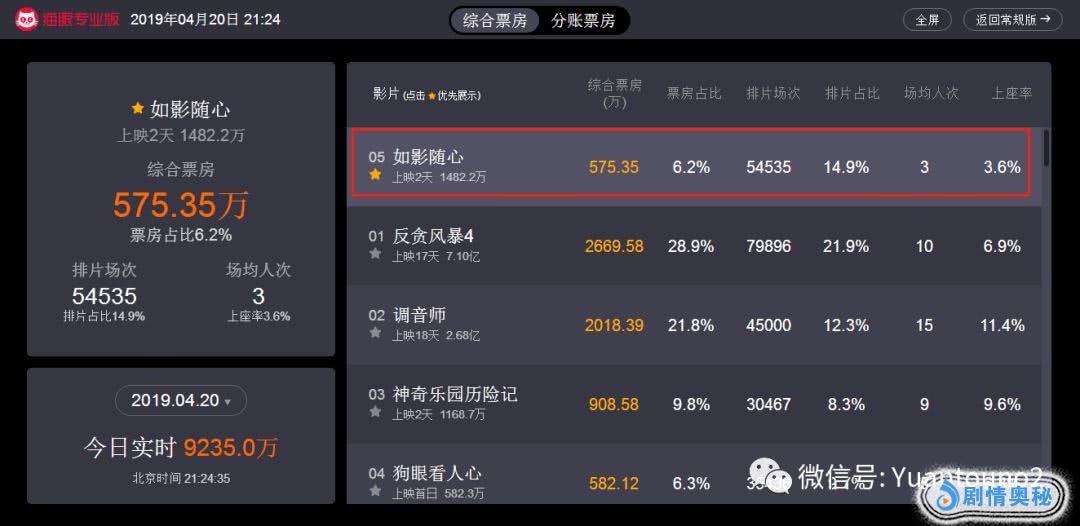
Task: Click the 上座率 column header
Action: point(1011,93)
